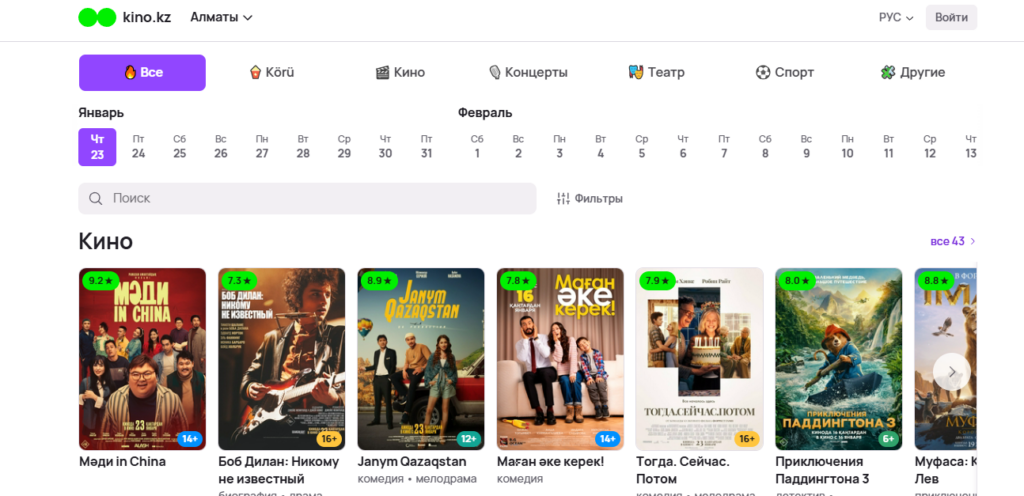Select Saturday 8 February date
Image resolution: width=1024 pixels, height=496 pixels.
[765, 147]
